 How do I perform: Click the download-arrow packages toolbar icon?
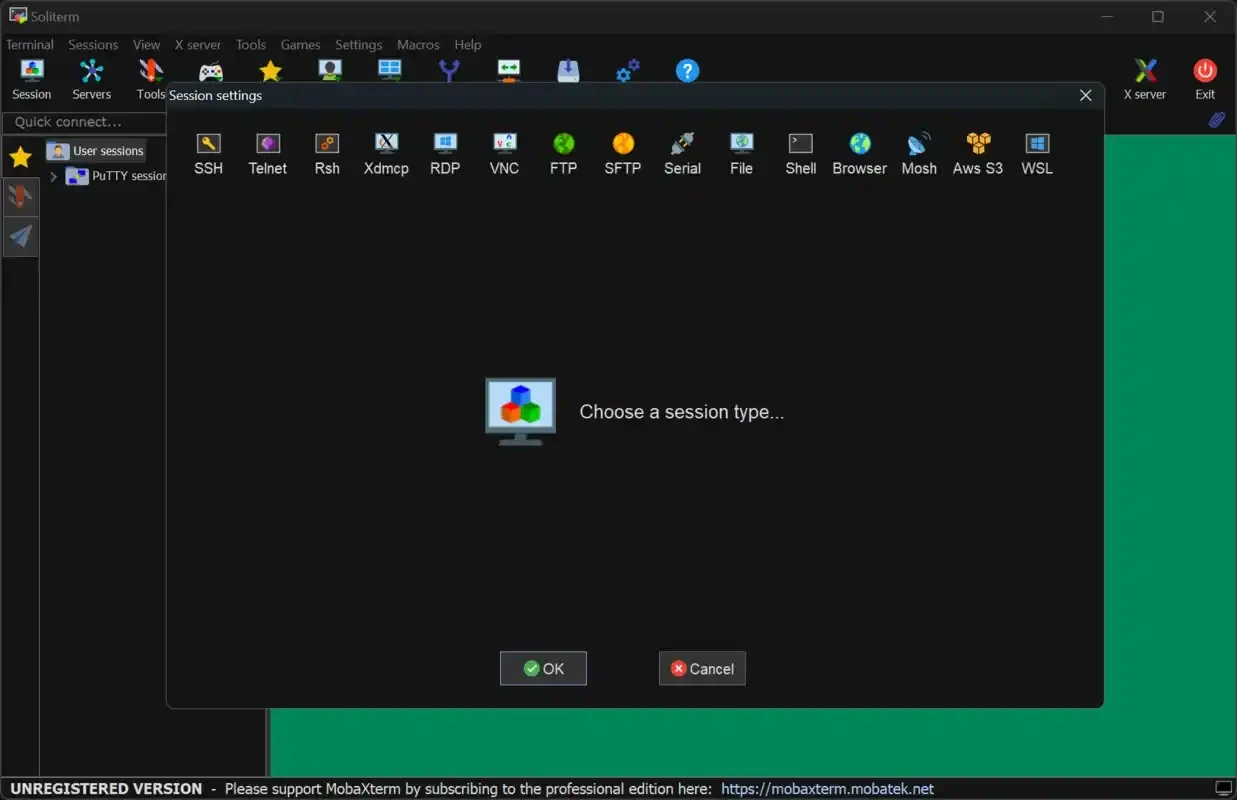(568, 70)
